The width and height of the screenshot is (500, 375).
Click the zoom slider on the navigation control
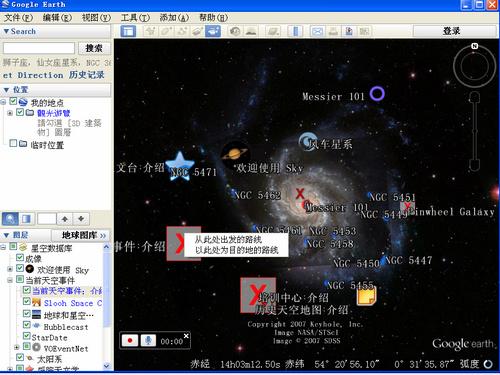[x=475, y=132]
